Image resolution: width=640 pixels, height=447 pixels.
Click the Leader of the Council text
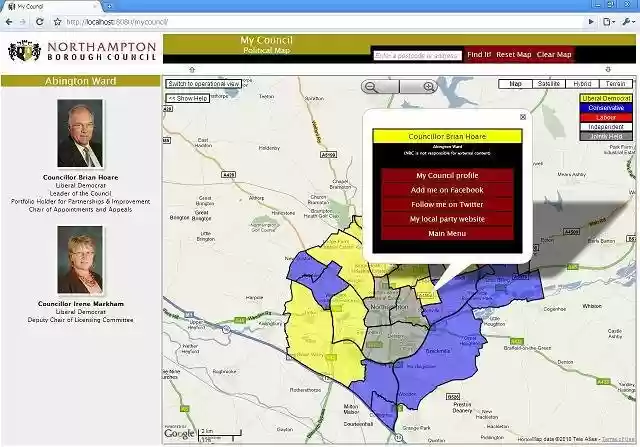[80, 193]
